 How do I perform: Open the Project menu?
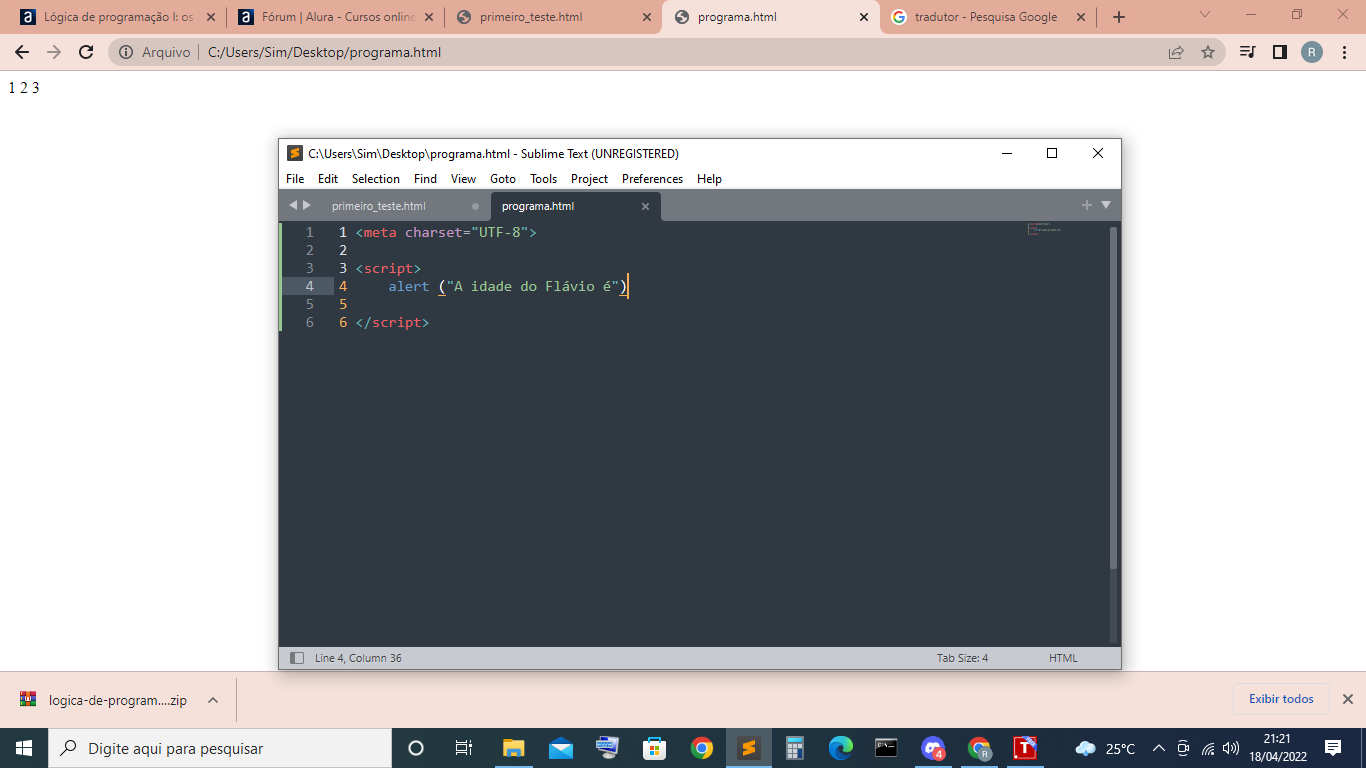pyautogui.click(x=589, y=179)
